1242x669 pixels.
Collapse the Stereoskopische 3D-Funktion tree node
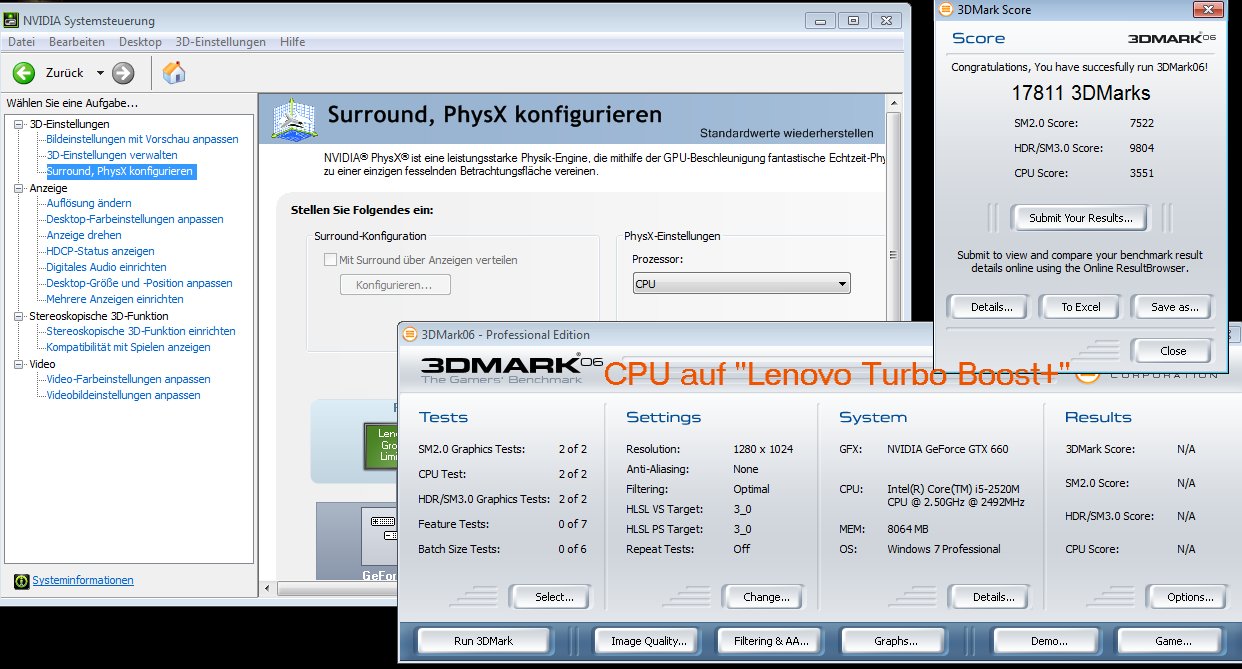[x=19, y=316]
